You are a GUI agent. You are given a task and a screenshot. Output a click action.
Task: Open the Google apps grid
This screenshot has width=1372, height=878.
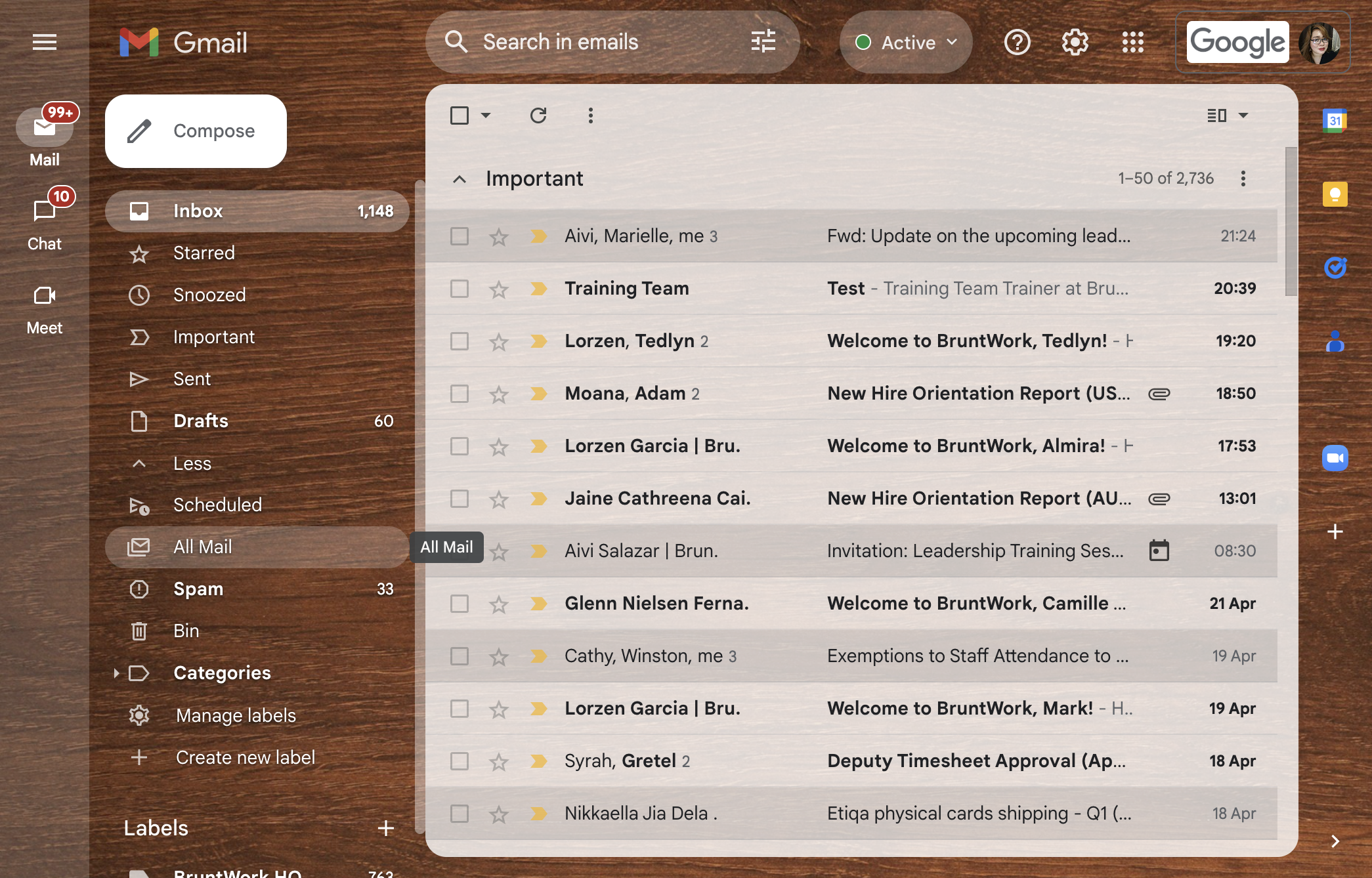pos(1132,43)
